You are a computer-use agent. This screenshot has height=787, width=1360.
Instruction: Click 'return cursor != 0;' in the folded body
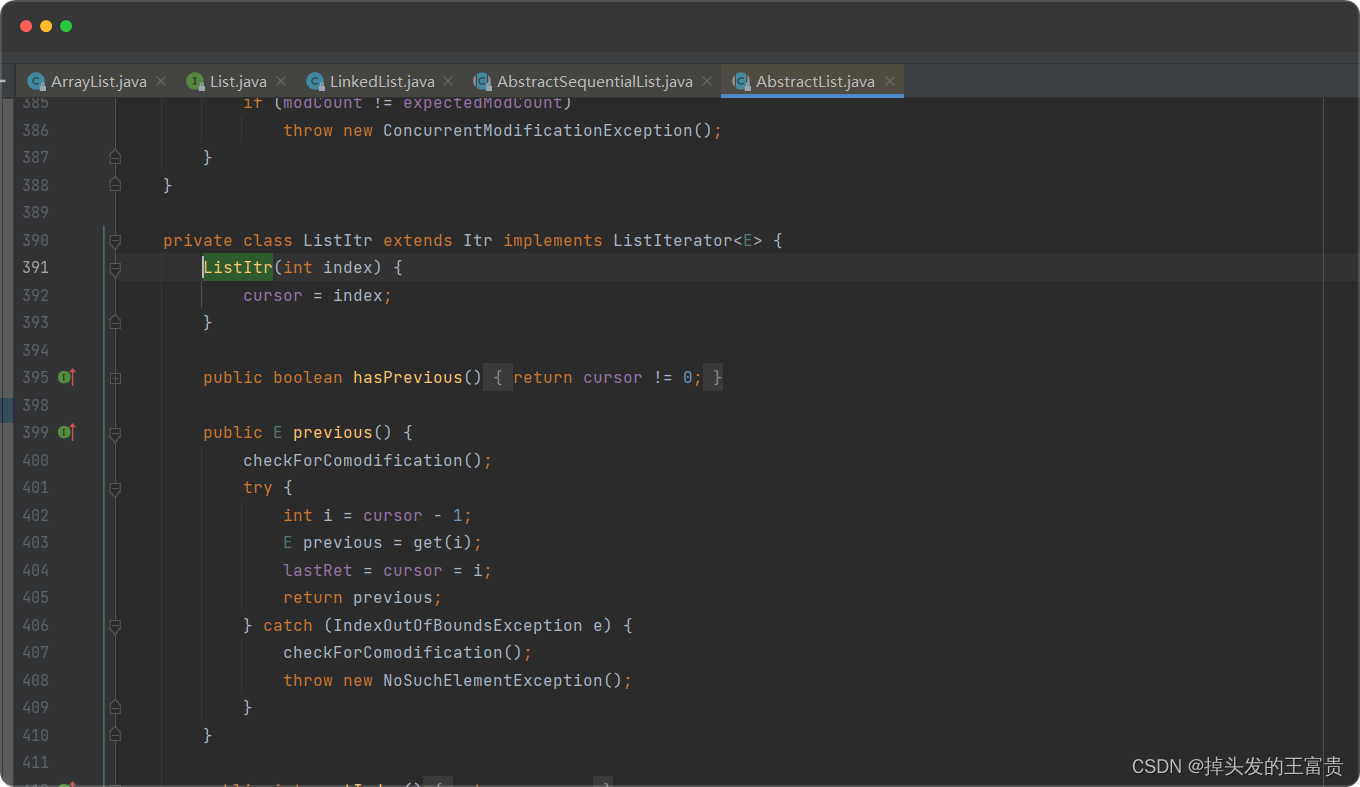[608, 377]
